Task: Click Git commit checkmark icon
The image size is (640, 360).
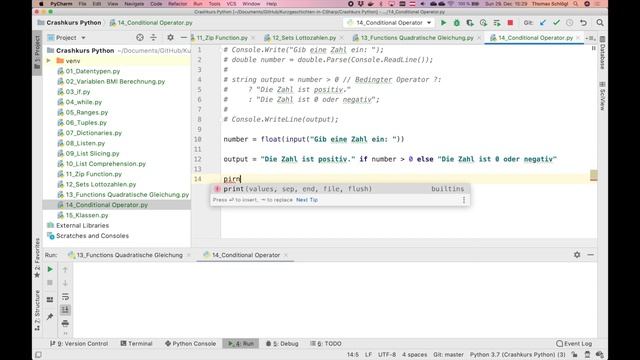Action: [x=556, y=23]
